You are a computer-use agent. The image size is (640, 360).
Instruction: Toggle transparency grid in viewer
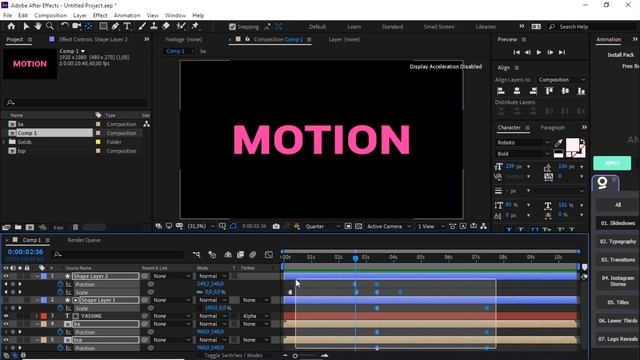click(358, 226)
